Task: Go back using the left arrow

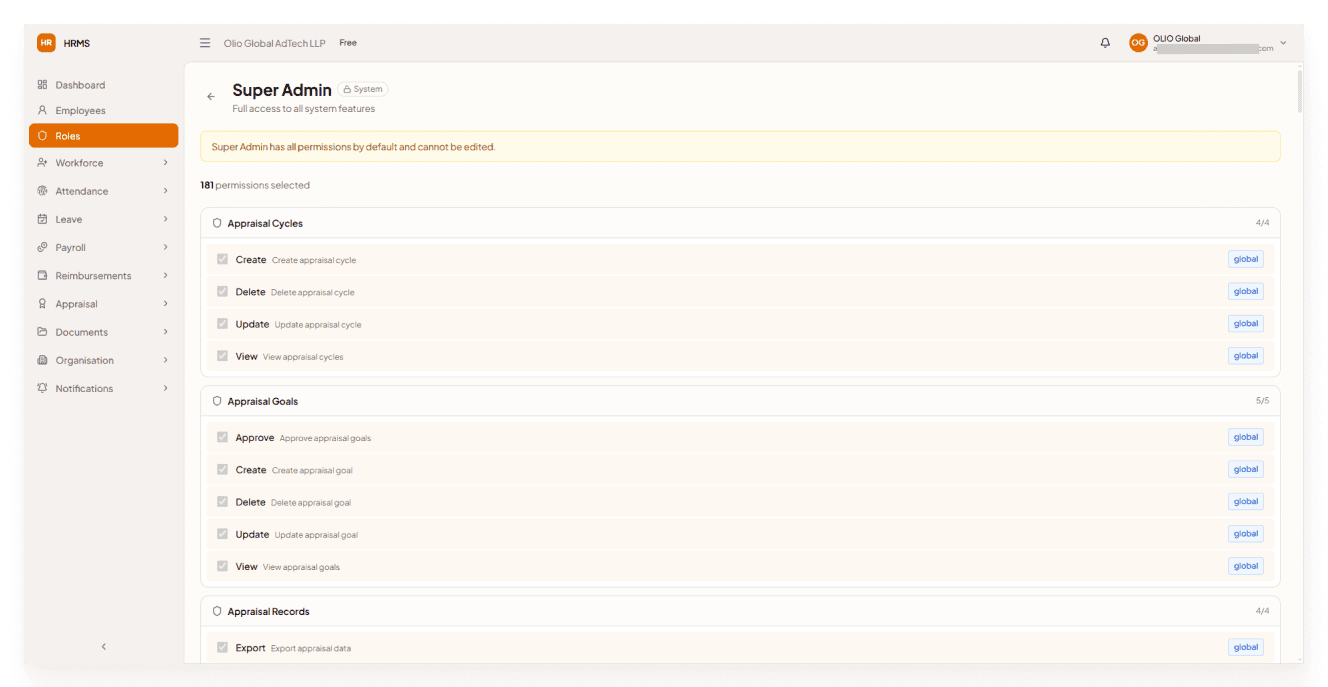Action: (x=211, y=97)
